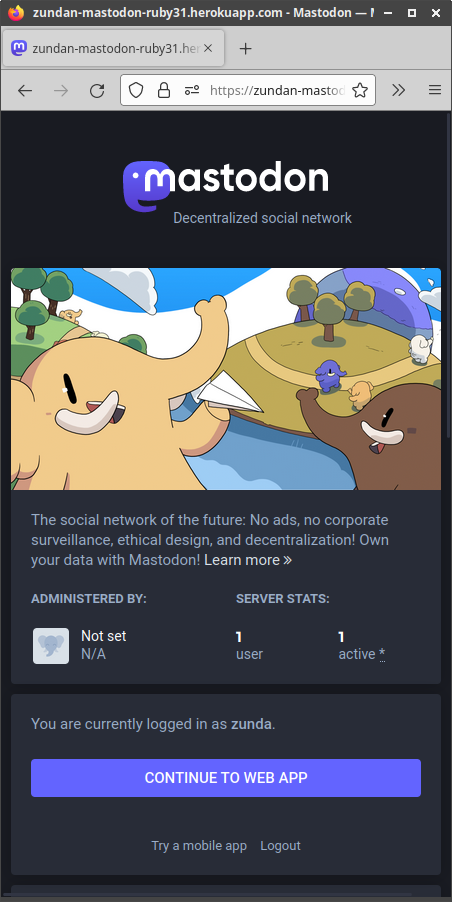The height and width of the screenshot is (902, 452).
Task: Click the administrator elephant avatar
Action: click(51, 645)
